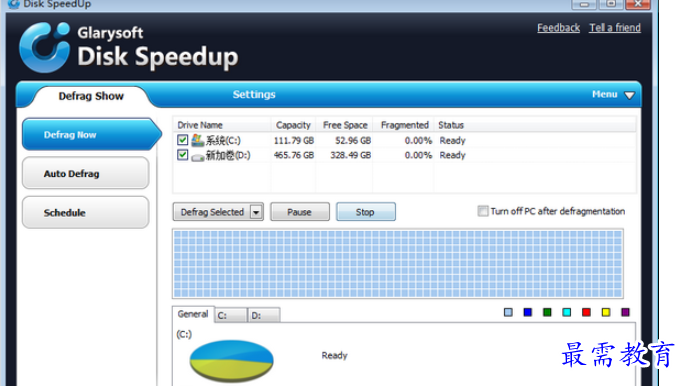Click the 328.49 GB free space value

pyautogui.click(x=351, y=155)
